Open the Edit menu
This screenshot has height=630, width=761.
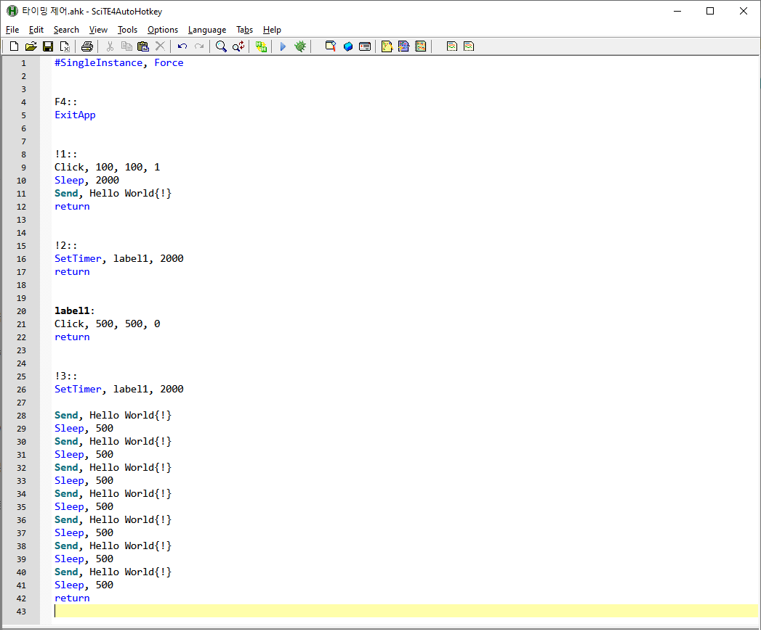(x=36, y=30)
